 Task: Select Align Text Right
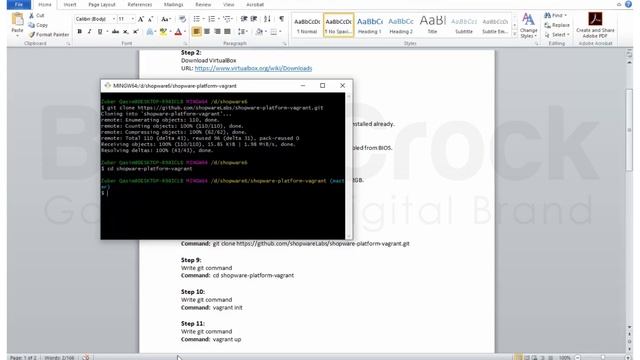tap(217, 32)
